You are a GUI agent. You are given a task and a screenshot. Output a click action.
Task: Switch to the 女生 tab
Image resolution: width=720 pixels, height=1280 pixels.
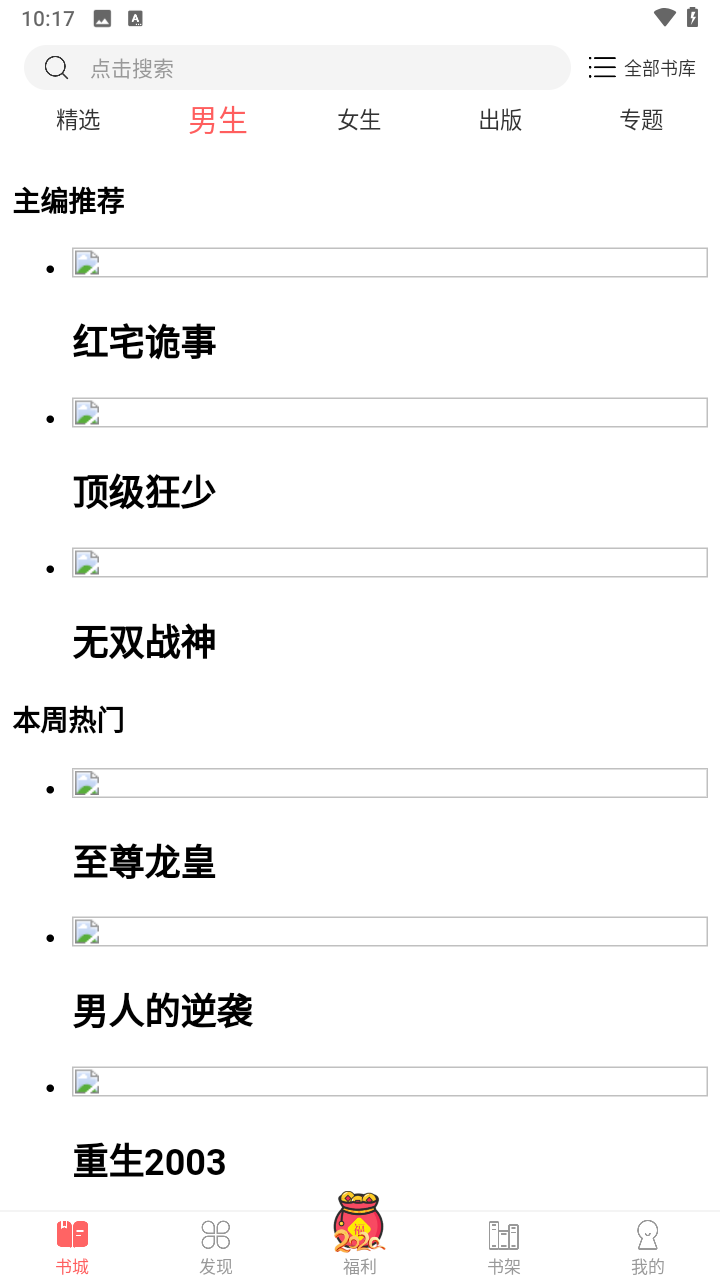(x=359, y=120)
